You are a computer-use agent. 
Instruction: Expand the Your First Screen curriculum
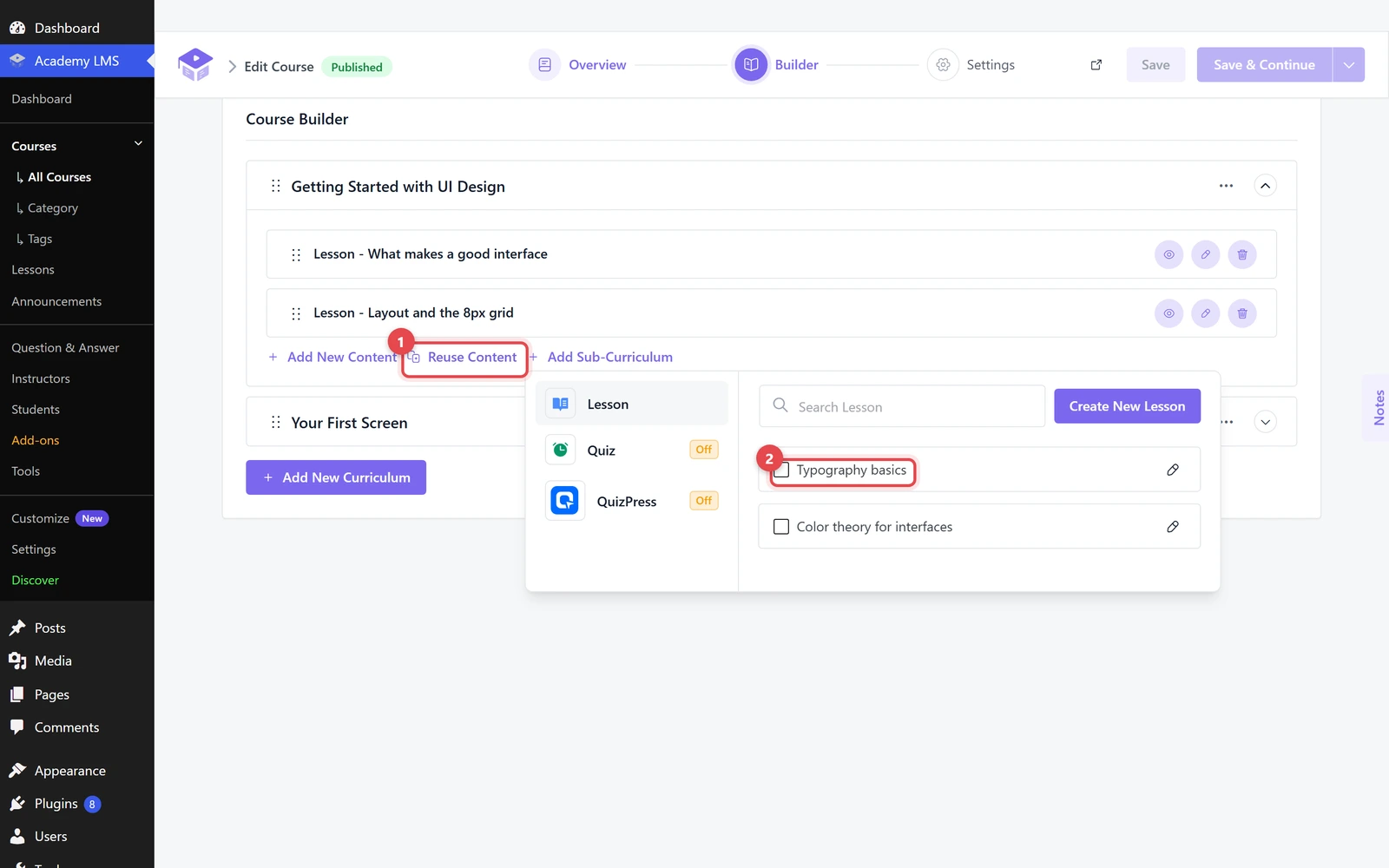click(1266, 422)
